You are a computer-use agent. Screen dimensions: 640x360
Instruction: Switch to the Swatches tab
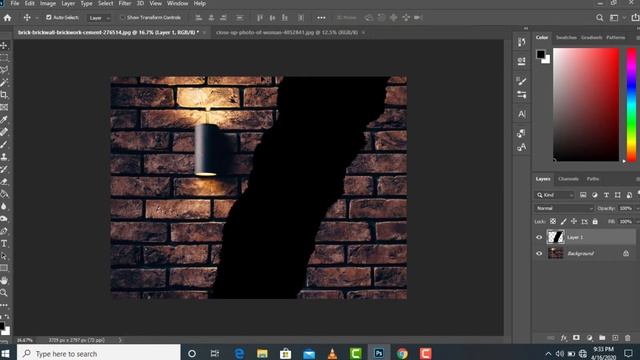(x=566, y=37)
